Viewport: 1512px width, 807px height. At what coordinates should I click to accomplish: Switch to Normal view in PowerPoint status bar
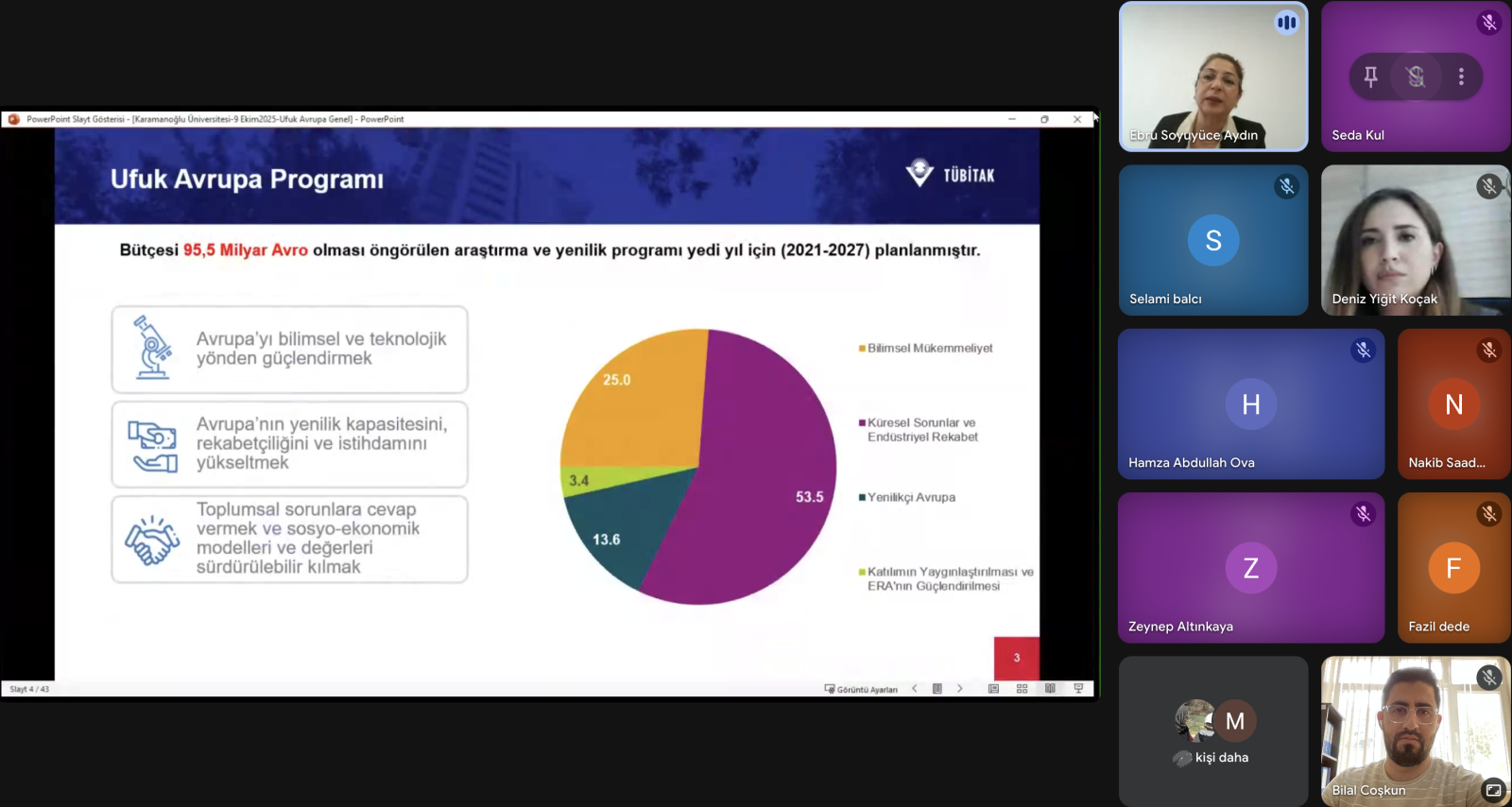[x=993, y=689]
